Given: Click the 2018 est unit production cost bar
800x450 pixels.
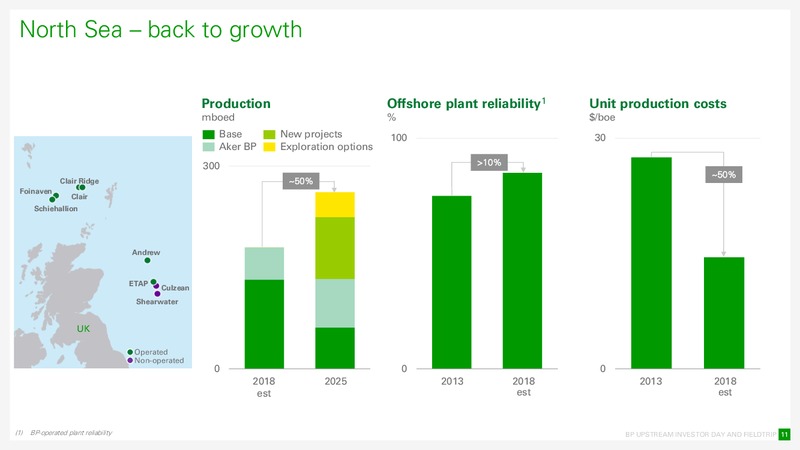Looking at the screenshot, I should point(724,313).
